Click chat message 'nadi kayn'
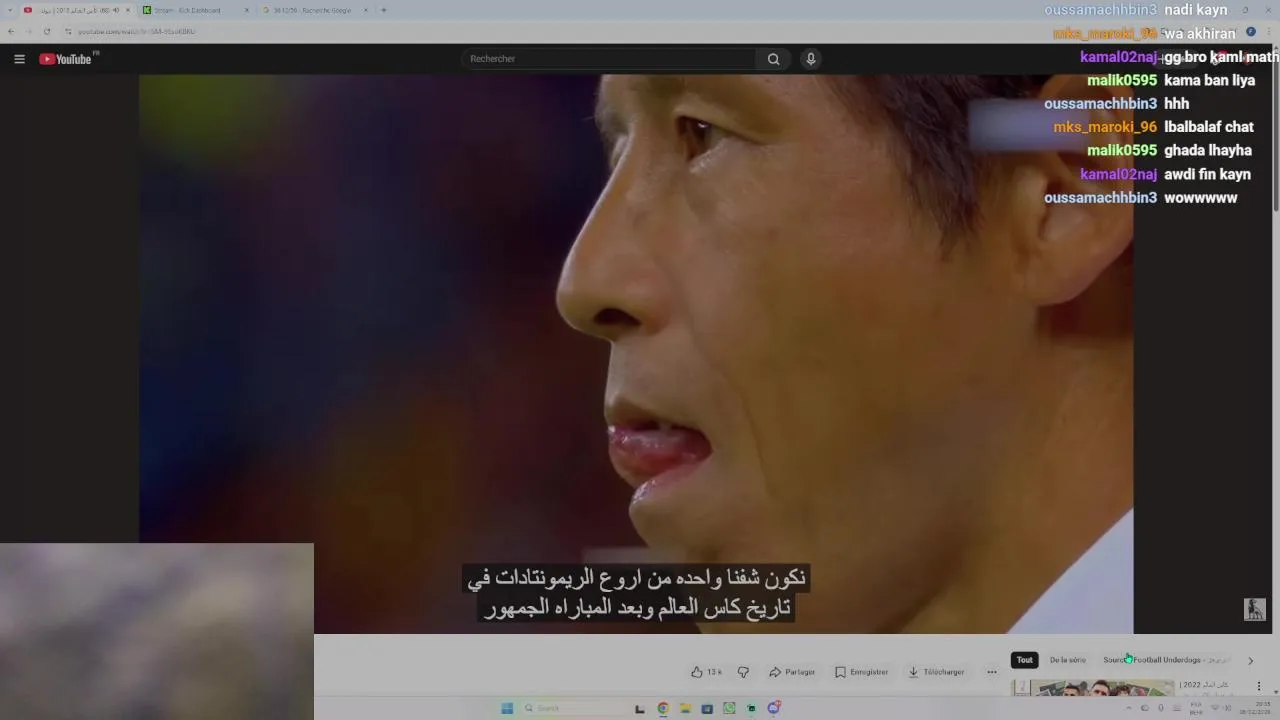This screenshot has width=1280, height=720. coord(1196,10)
